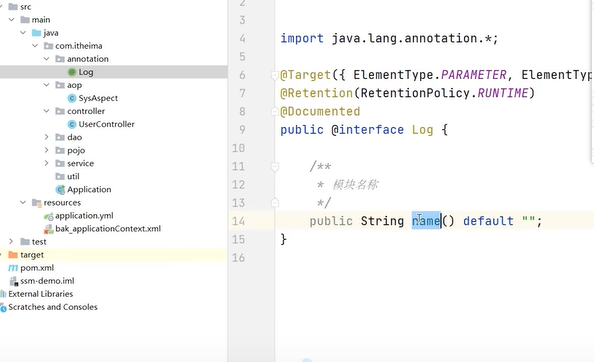Toggle fold marker beside @Target line
Screen dimensions: 594x362
click(x=275, y=75)
